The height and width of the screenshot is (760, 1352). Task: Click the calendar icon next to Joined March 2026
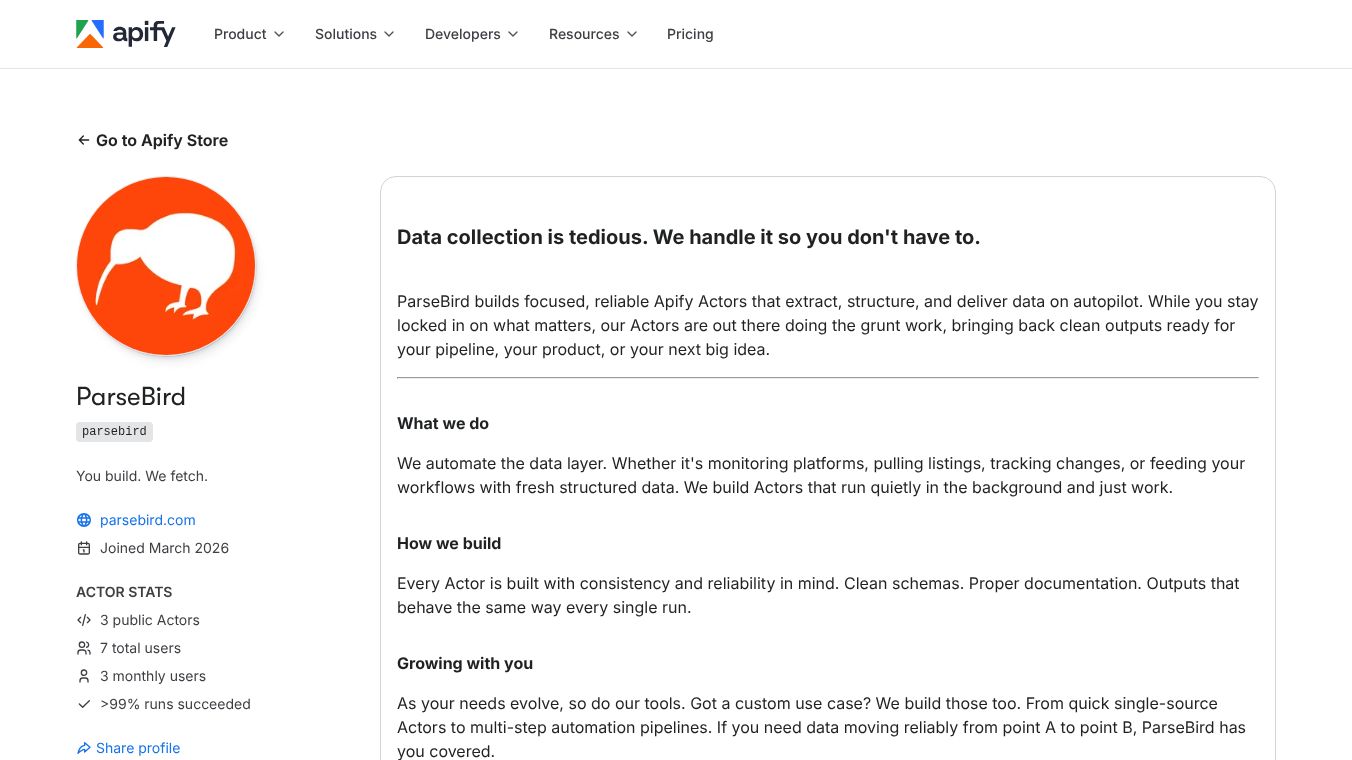83,548
